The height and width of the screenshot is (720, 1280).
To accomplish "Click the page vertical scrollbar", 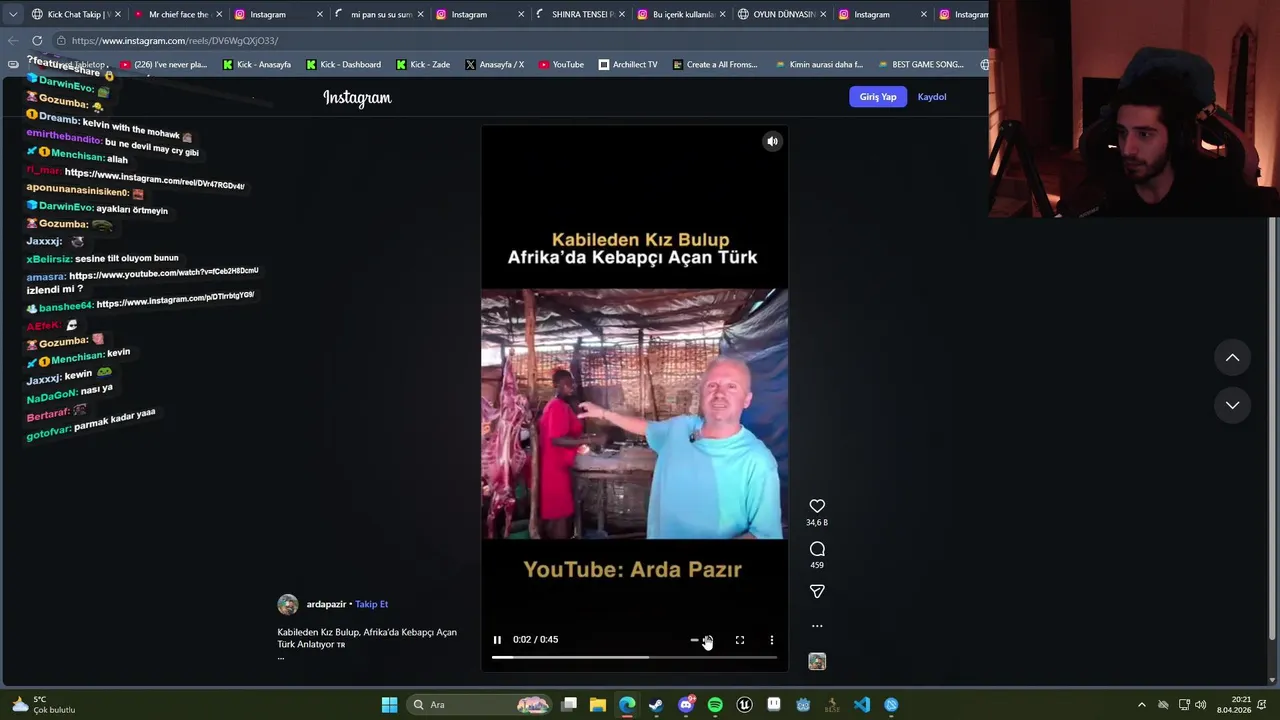I will pos(1273,430).
